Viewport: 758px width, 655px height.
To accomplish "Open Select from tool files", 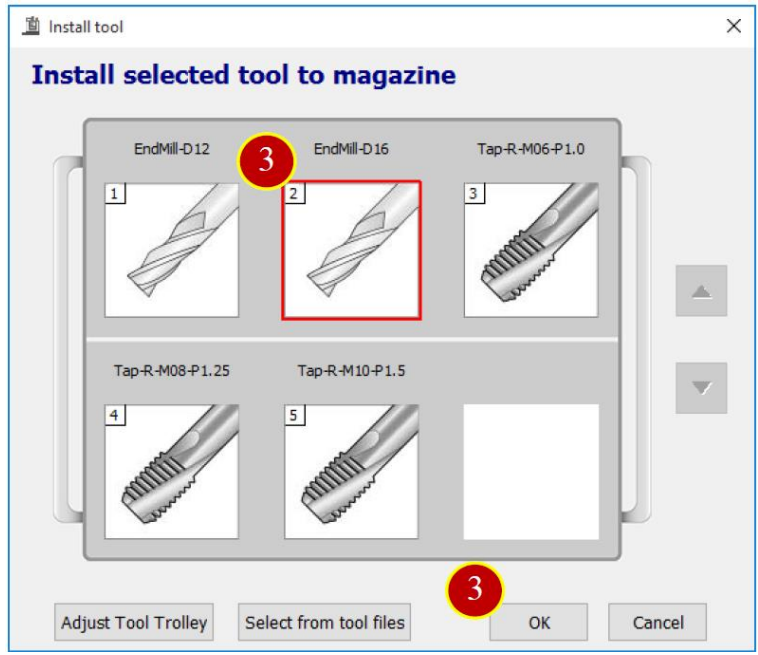I will [324, 622].
